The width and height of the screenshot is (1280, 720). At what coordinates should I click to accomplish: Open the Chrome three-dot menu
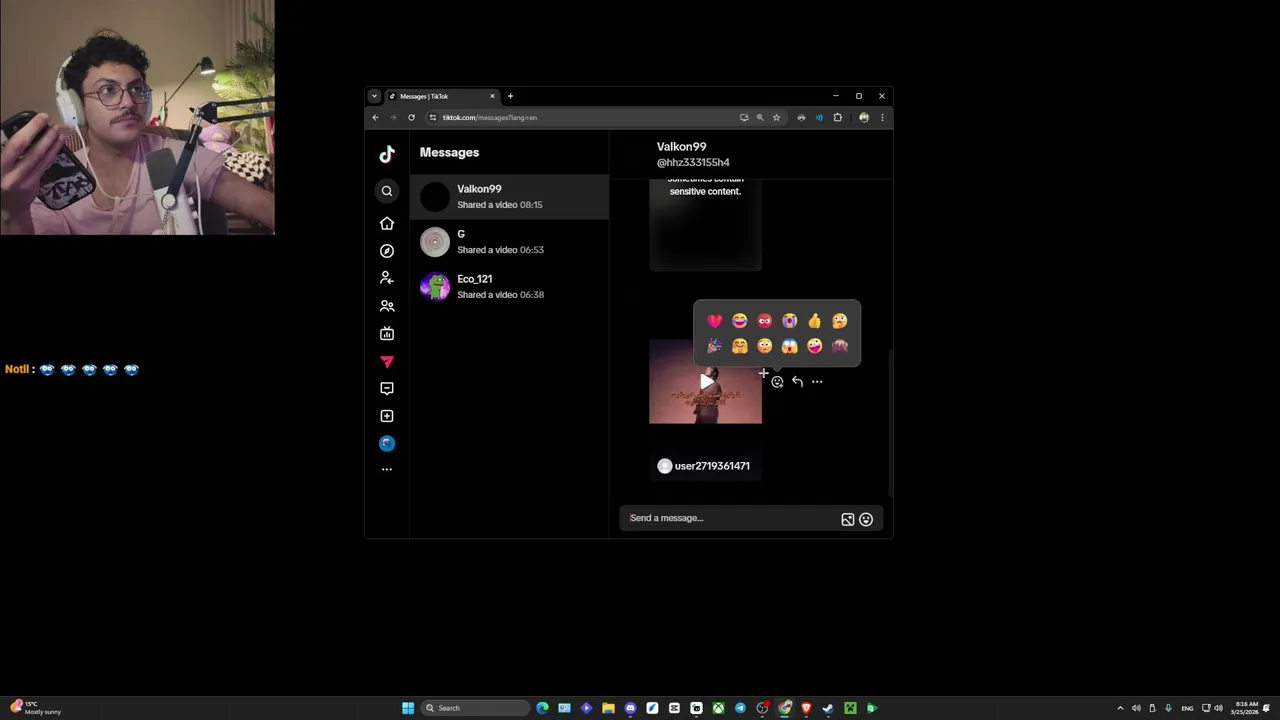(882, 117)
